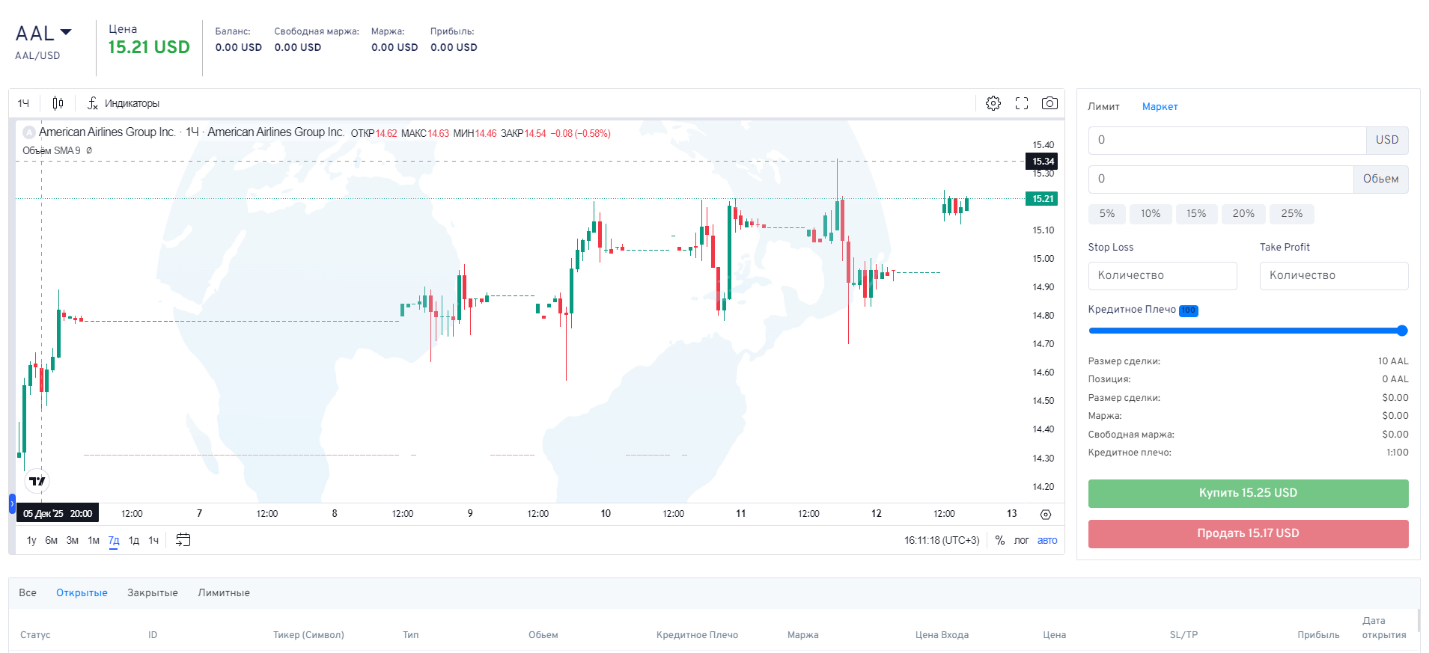Open time axis settings gear icon

(1046, 514)
